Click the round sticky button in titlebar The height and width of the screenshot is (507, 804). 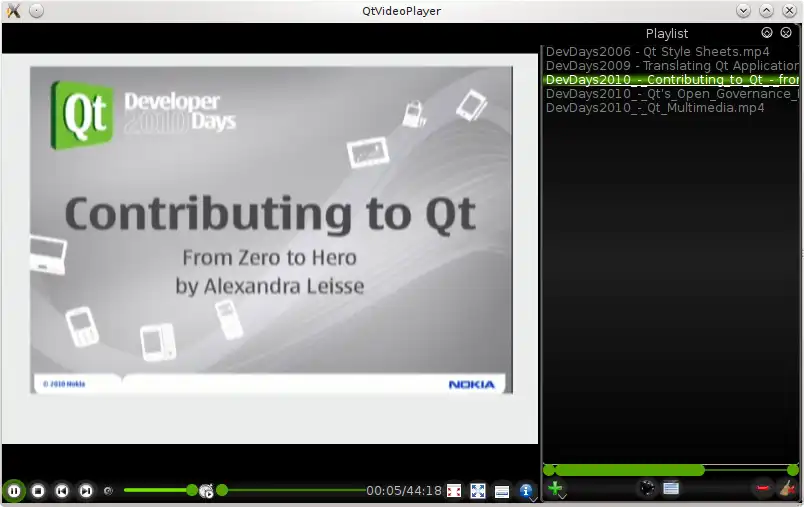point(36,11)
